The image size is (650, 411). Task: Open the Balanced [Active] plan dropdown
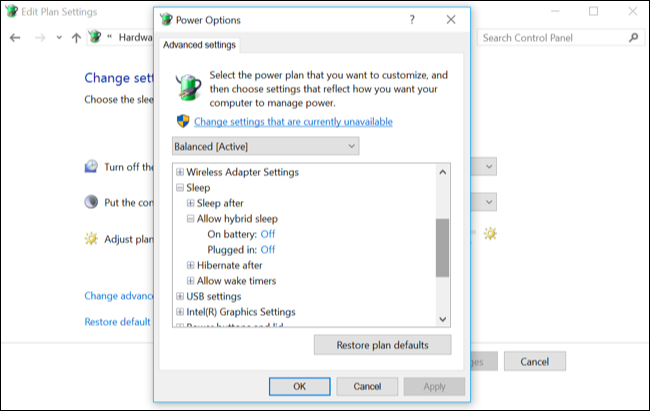pos(265,146)
